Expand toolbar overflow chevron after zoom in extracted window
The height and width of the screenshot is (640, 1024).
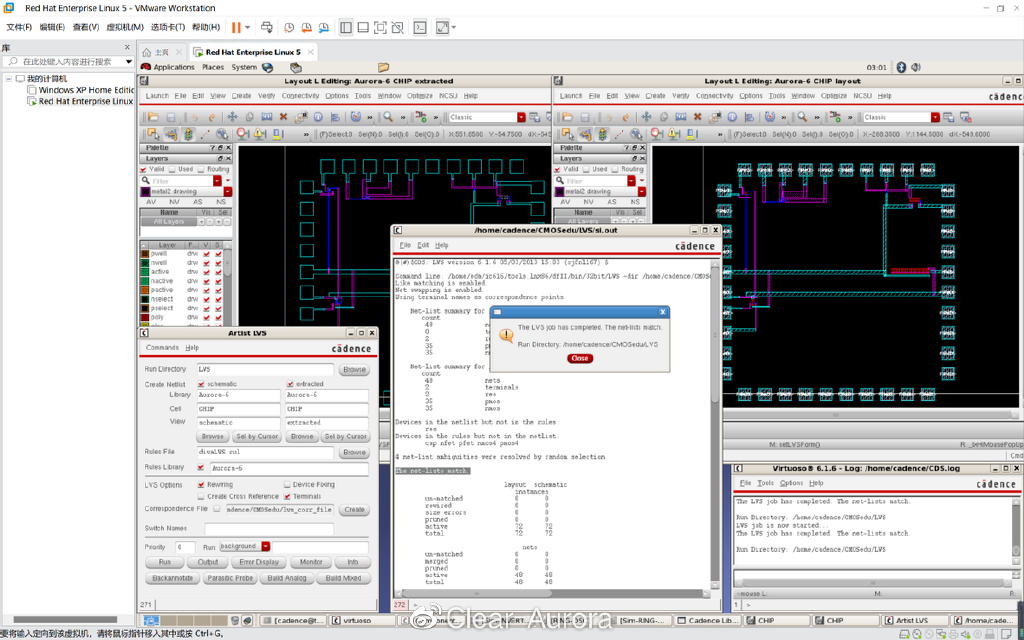402,118
